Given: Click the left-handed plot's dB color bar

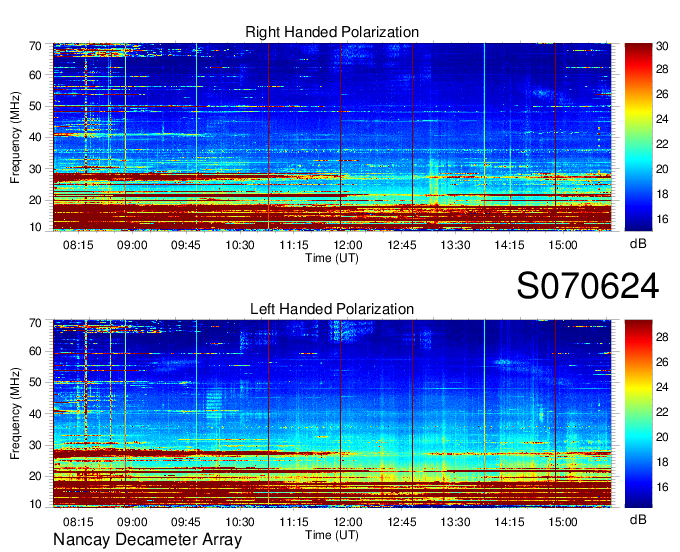Looking at the screenshot, I should (x=638, y=414).
